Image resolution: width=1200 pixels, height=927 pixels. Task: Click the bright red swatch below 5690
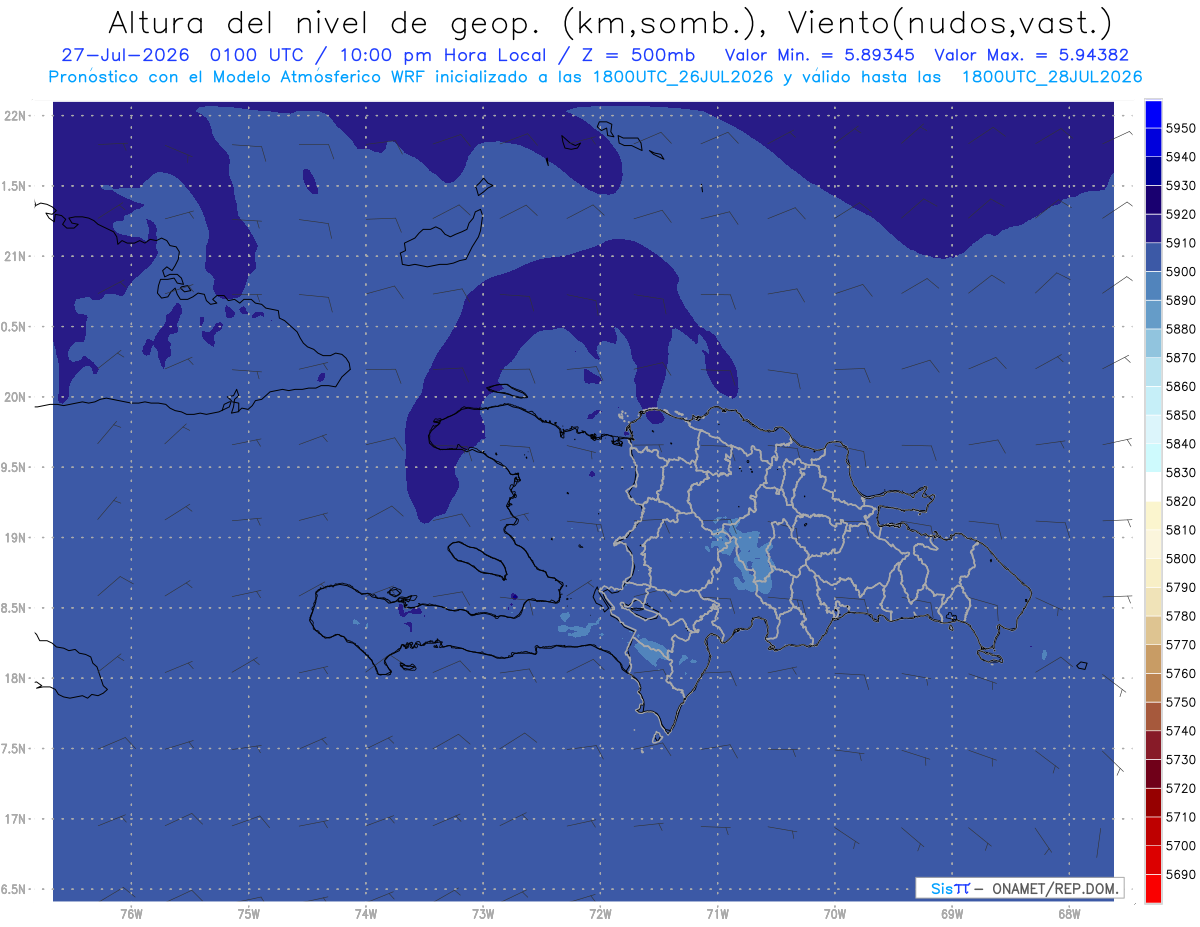(x=1152, y=888)
